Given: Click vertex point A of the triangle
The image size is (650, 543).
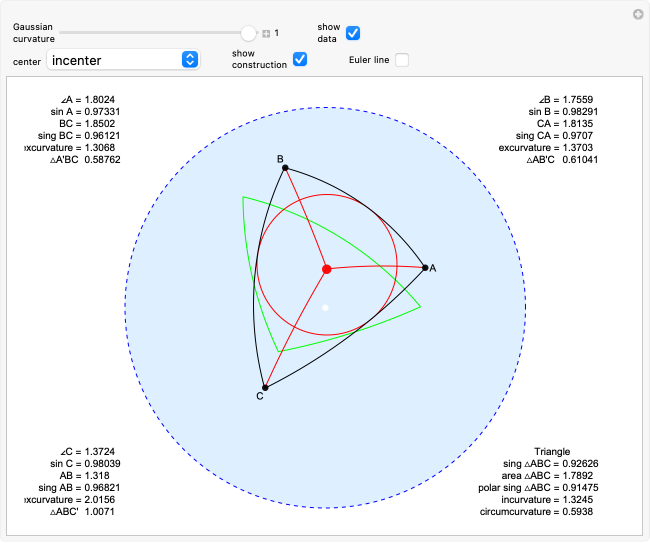Looking at the screenshot, I should pyautogui.click(x=425, y=267).
